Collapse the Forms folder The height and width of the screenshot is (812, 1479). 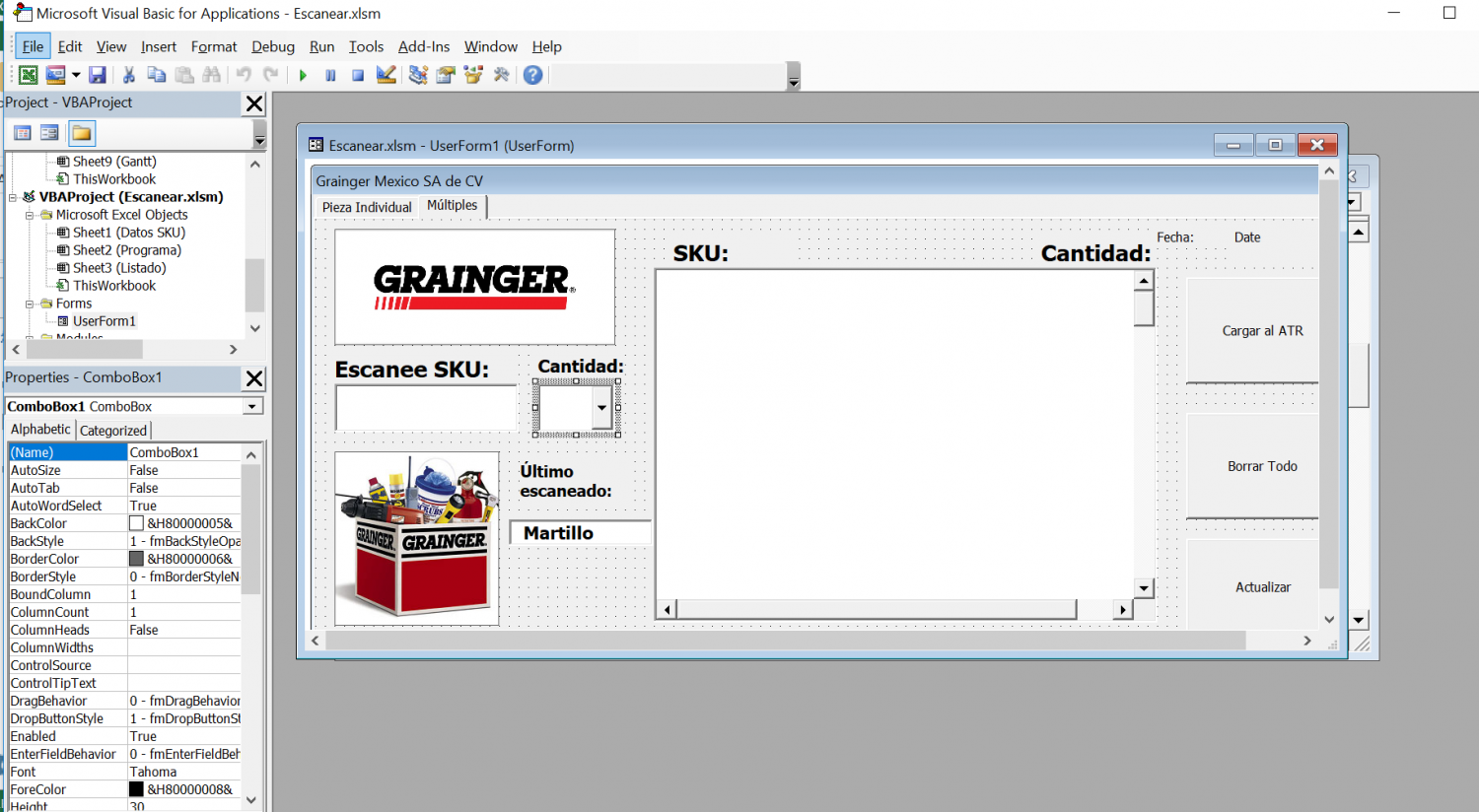(30, 304)
